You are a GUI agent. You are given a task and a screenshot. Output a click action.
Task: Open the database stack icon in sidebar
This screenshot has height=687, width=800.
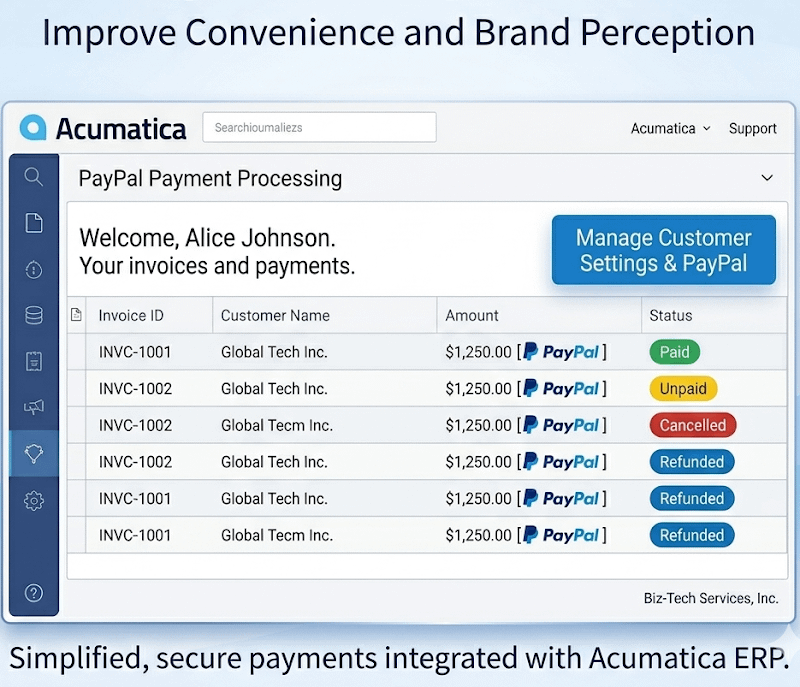(x=34, y=316)
